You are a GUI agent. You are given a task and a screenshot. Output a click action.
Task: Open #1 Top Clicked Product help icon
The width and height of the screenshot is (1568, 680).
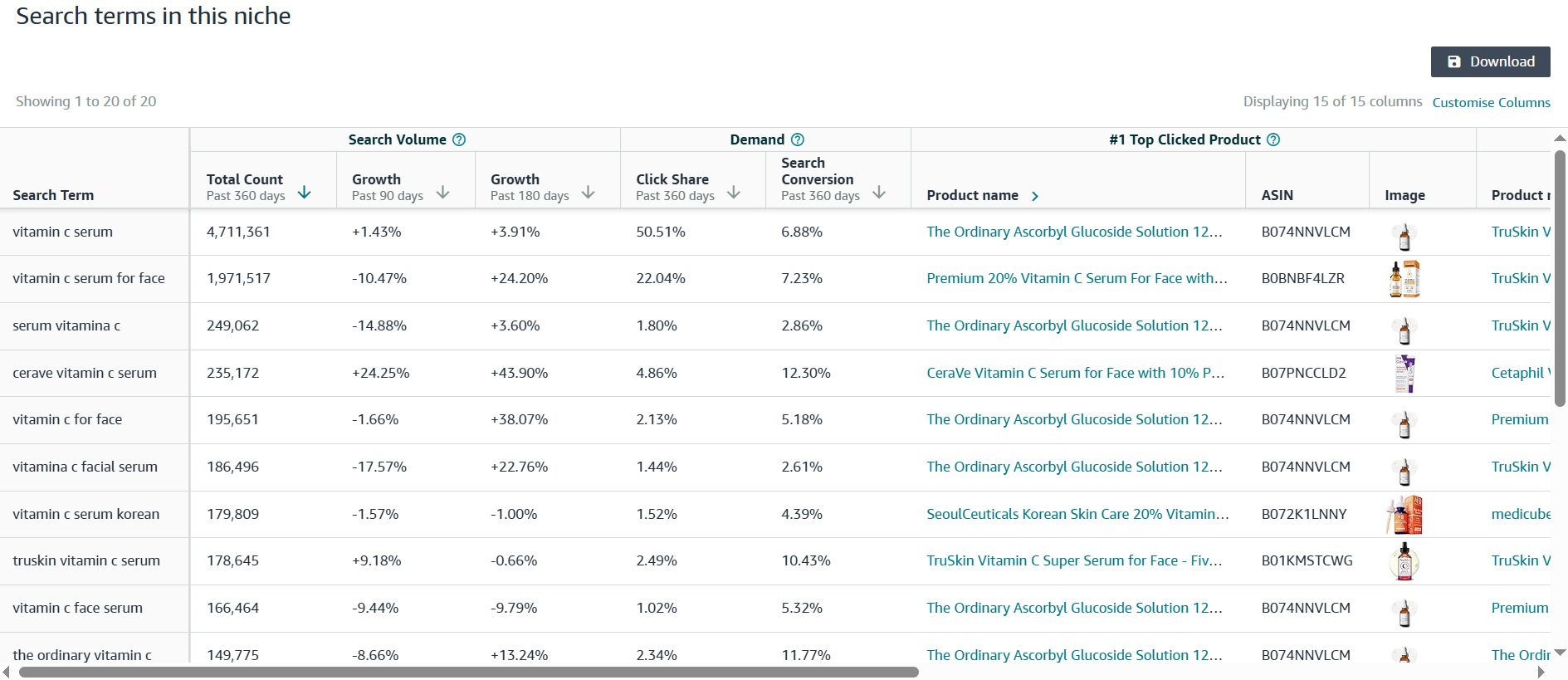[1273, 139]
